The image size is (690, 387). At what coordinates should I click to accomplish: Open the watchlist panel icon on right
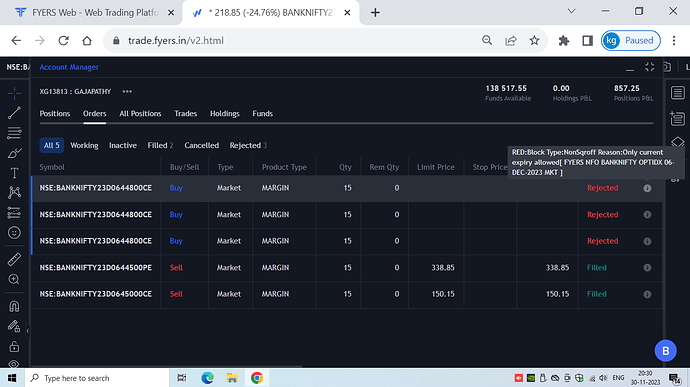[x=678, y=93]
